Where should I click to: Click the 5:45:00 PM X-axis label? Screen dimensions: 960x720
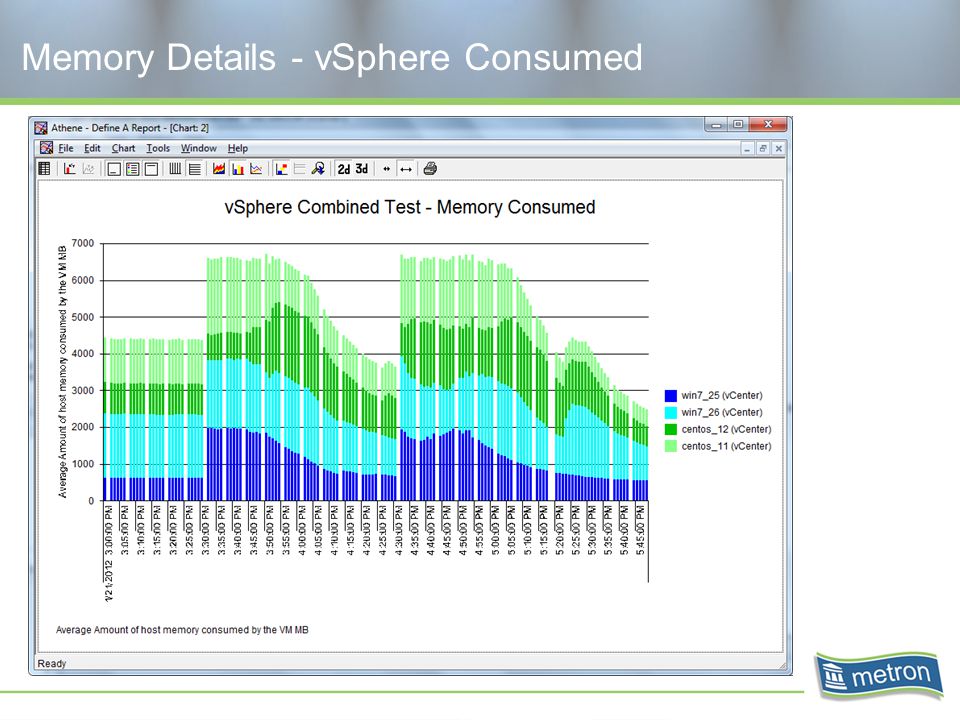640,530
